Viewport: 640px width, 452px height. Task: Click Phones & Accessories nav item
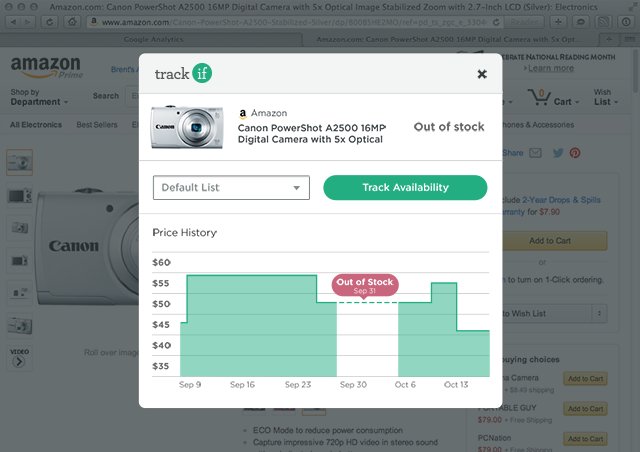click(538, 125)
